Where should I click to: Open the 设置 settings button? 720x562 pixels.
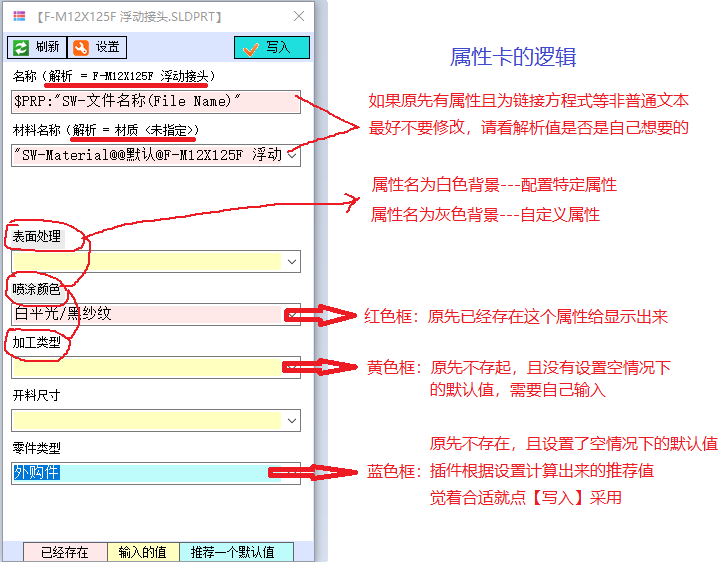point(97,47)
